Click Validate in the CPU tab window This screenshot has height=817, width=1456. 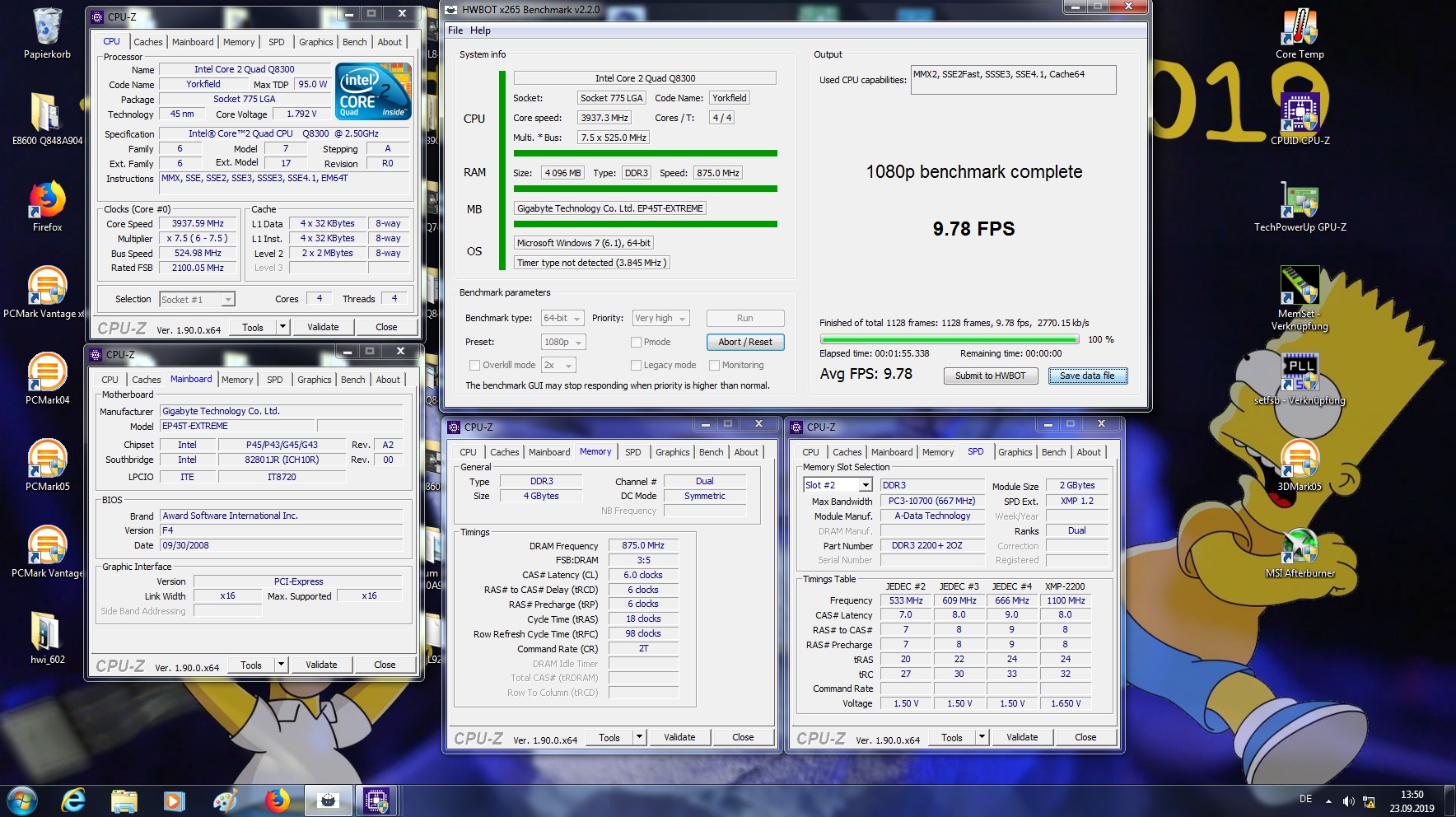pyautogui.click(x=323, y=327)
